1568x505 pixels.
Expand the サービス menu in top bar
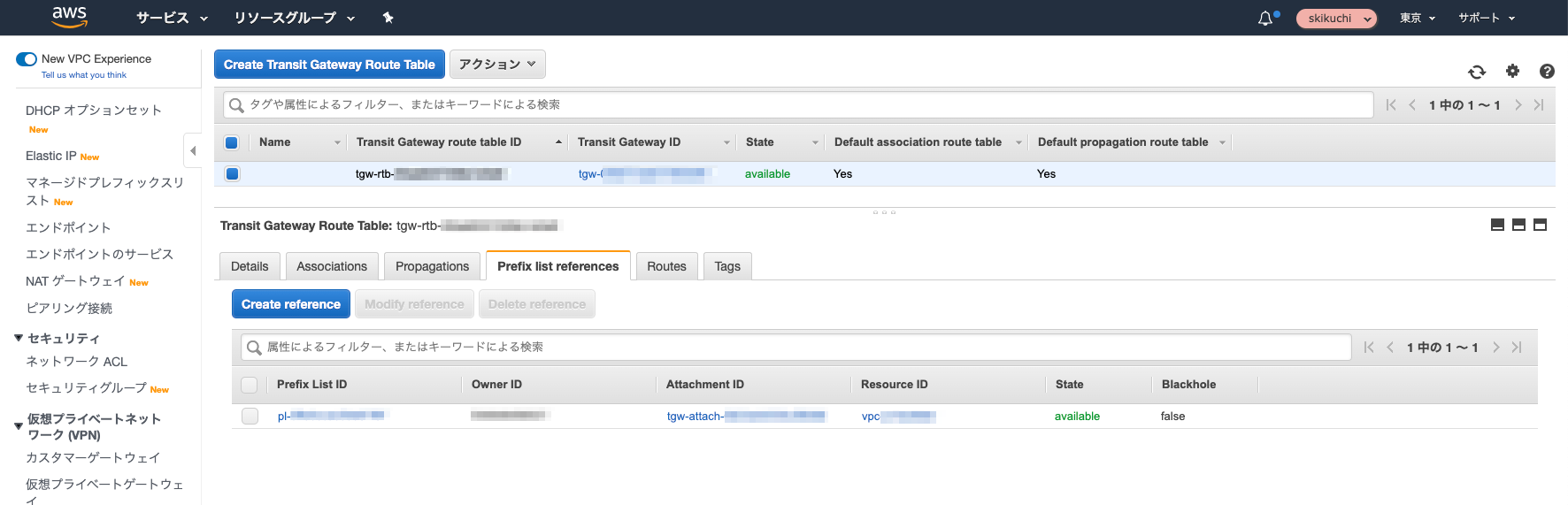[x=172, y=18]
